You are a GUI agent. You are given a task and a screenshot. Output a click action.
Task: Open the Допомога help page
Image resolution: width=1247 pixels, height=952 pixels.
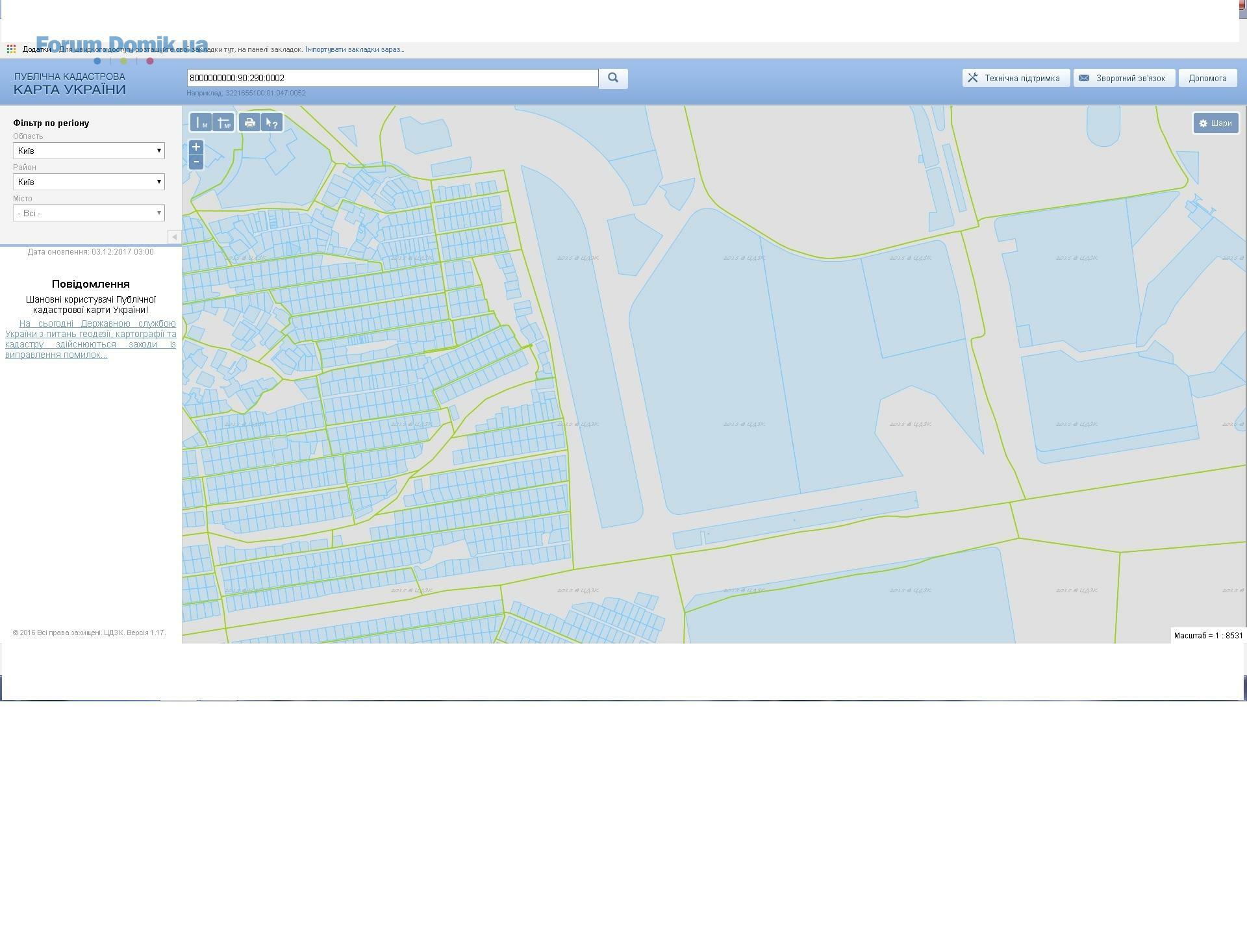pyautogui.click(x=1207, y=79)
